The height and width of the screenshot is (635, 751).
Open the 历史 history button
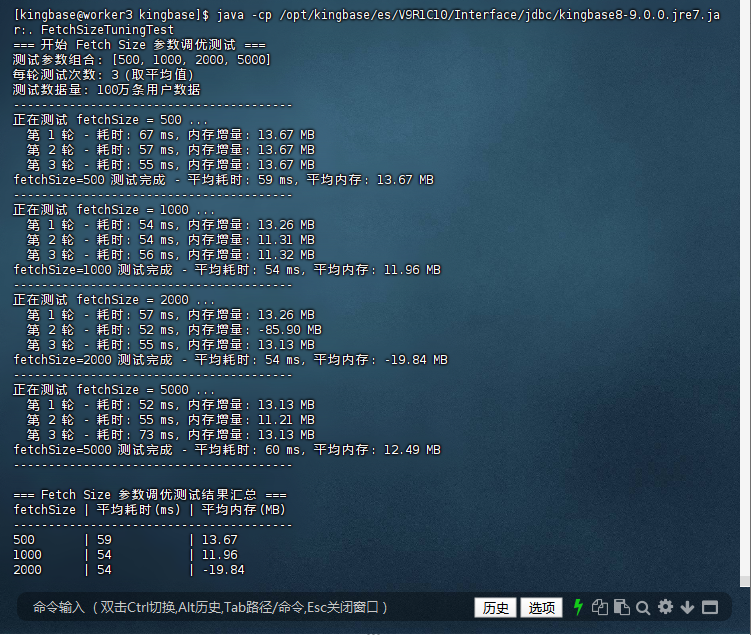coord(495,608)
